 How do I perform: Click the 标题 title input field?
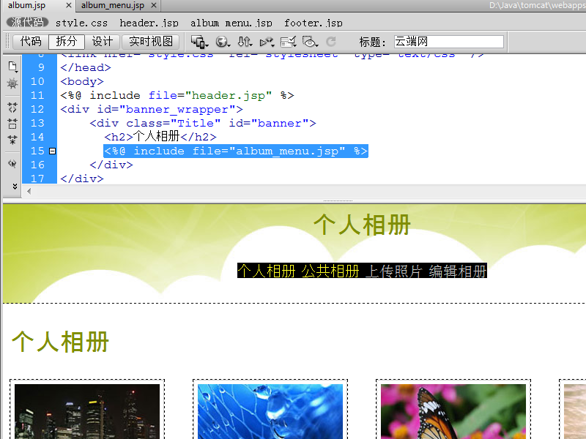449,41
